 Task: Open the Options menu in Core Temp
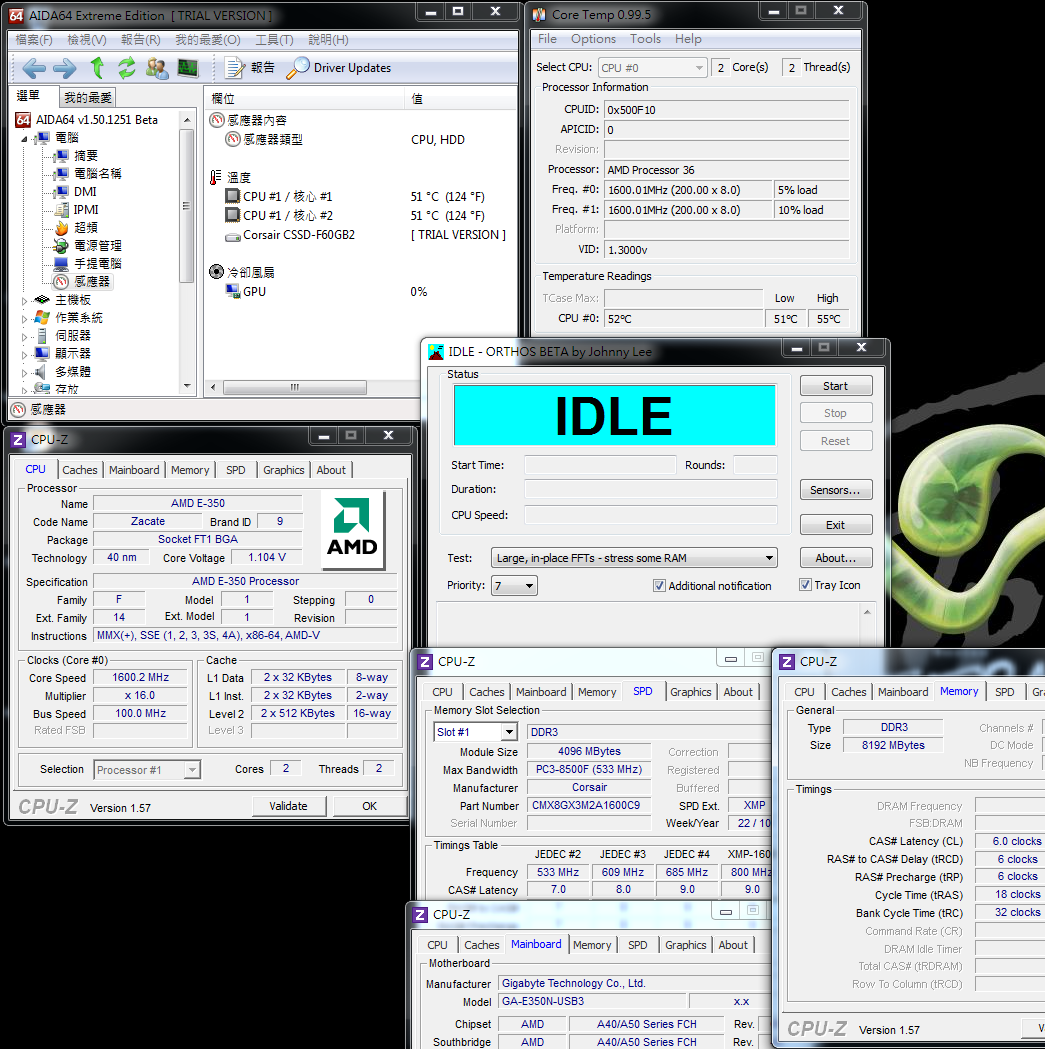pos(593,39)
